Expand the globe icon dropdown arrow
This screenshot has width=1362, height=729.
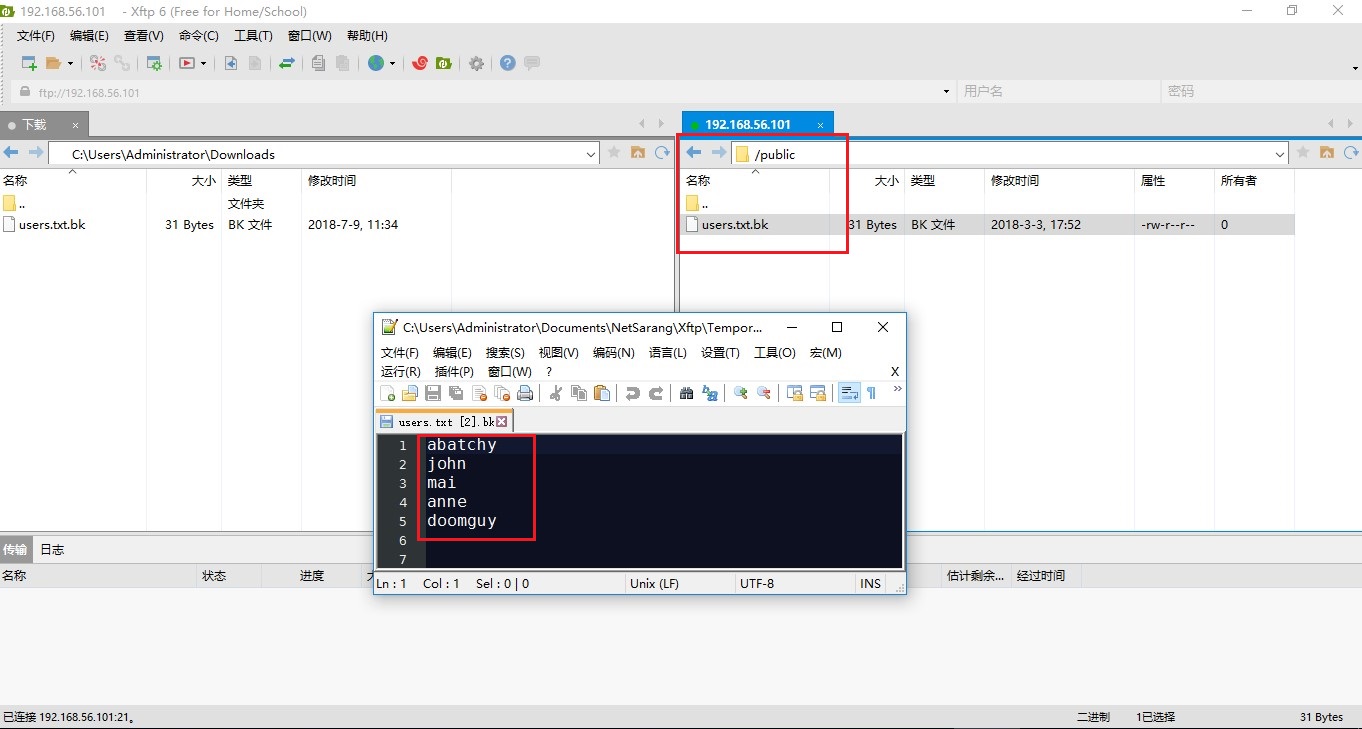(392, 63)
